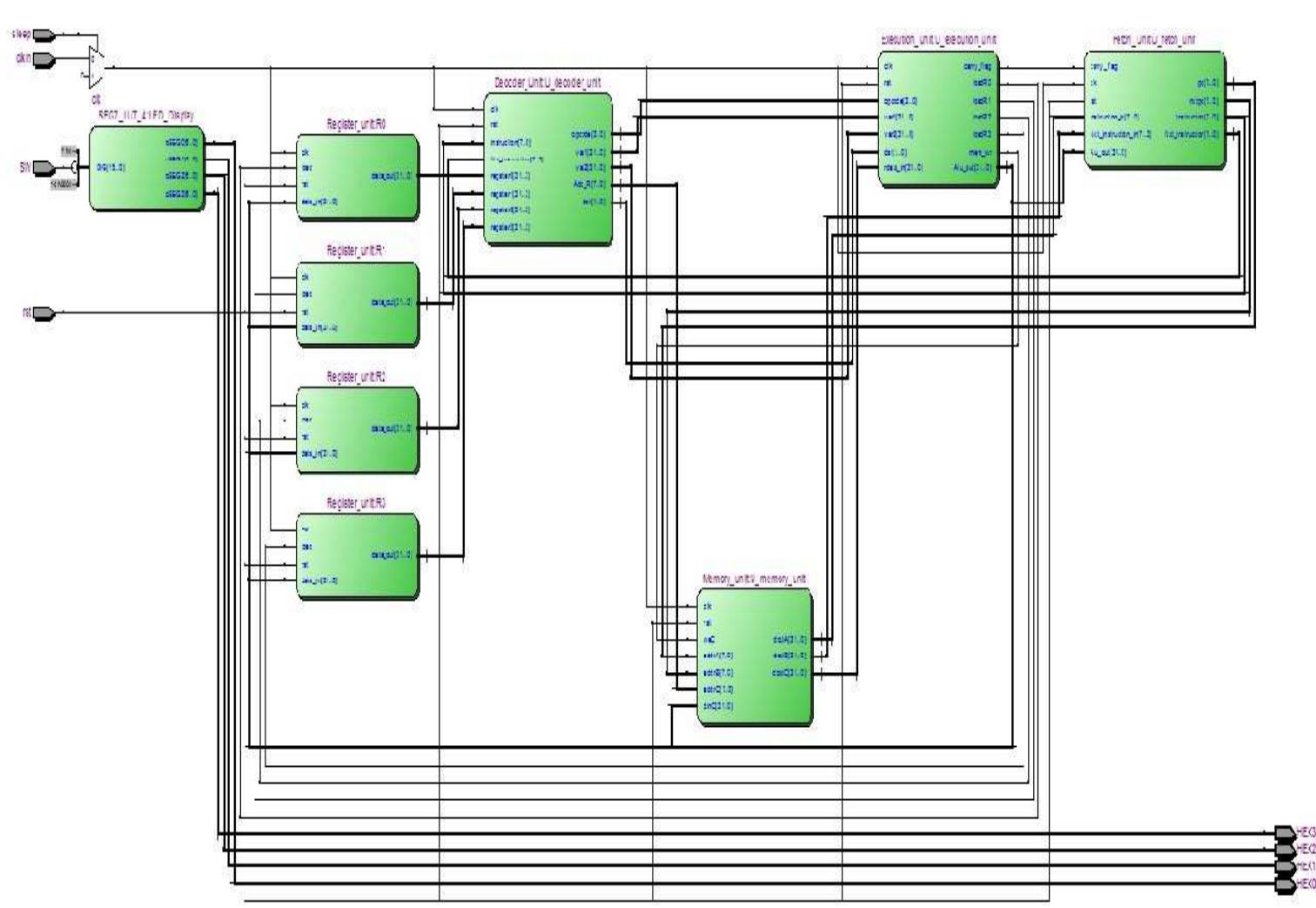The width and height of the screenshot is (1316, 908).
Task: Click the Decoder_Unit:U_decoder_unit title label
Action: coord(547,83)
